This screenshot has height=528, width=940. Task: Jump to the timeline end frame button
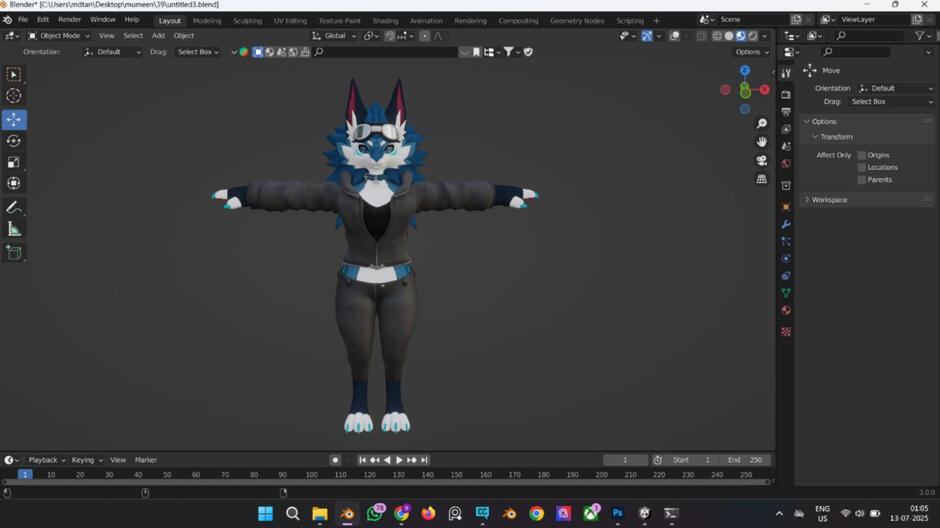(424, 460)
